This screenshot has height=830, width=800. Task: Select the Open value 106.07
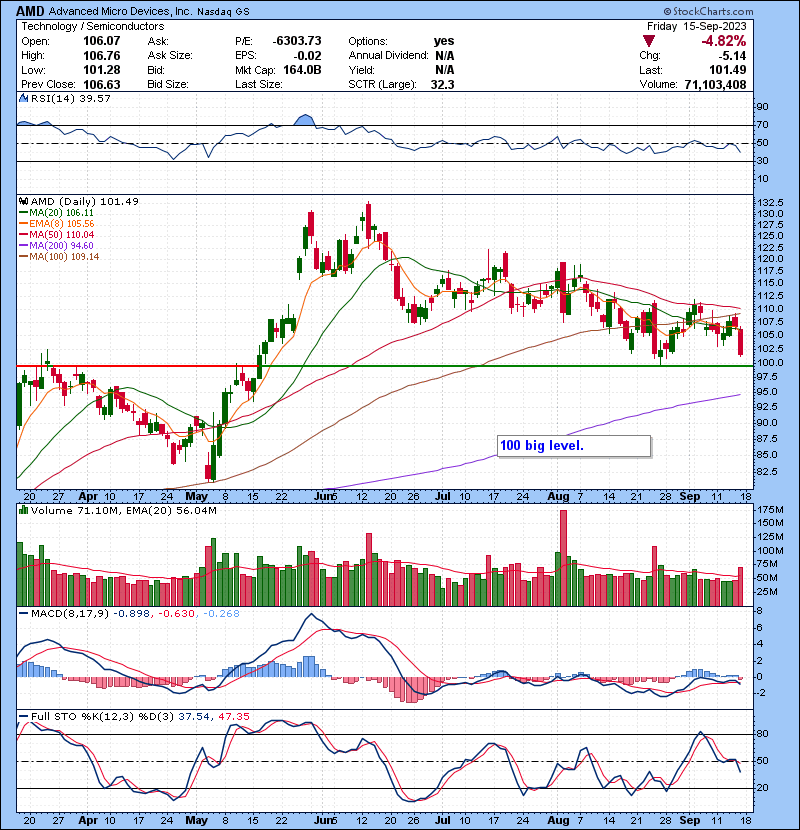click(x=102, y=41)
